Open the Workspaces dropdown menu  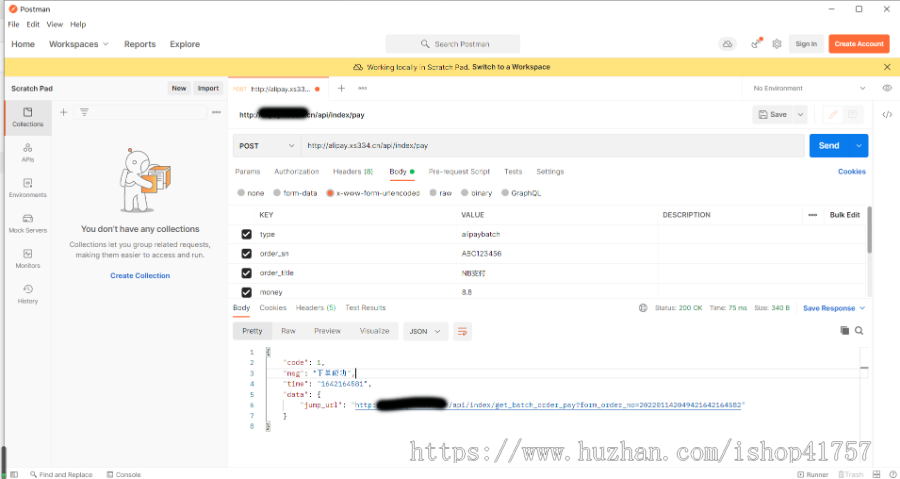pyautogui.click(x=79, y=44)
